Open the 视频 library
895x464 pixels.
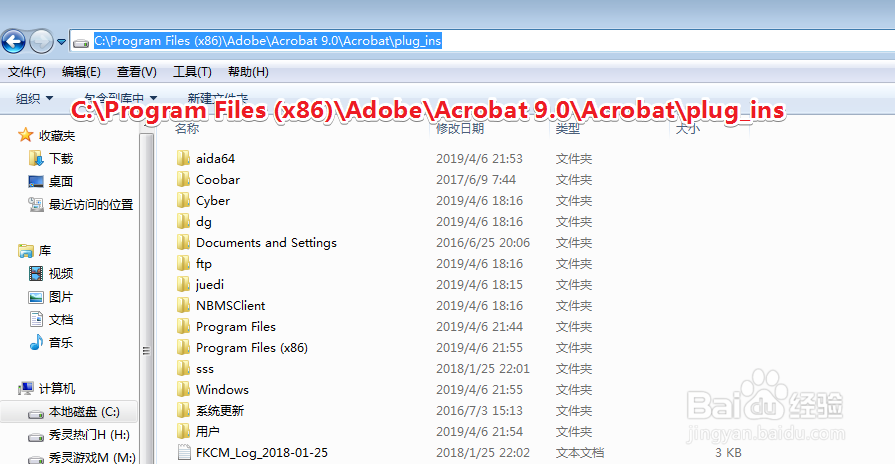61,274
